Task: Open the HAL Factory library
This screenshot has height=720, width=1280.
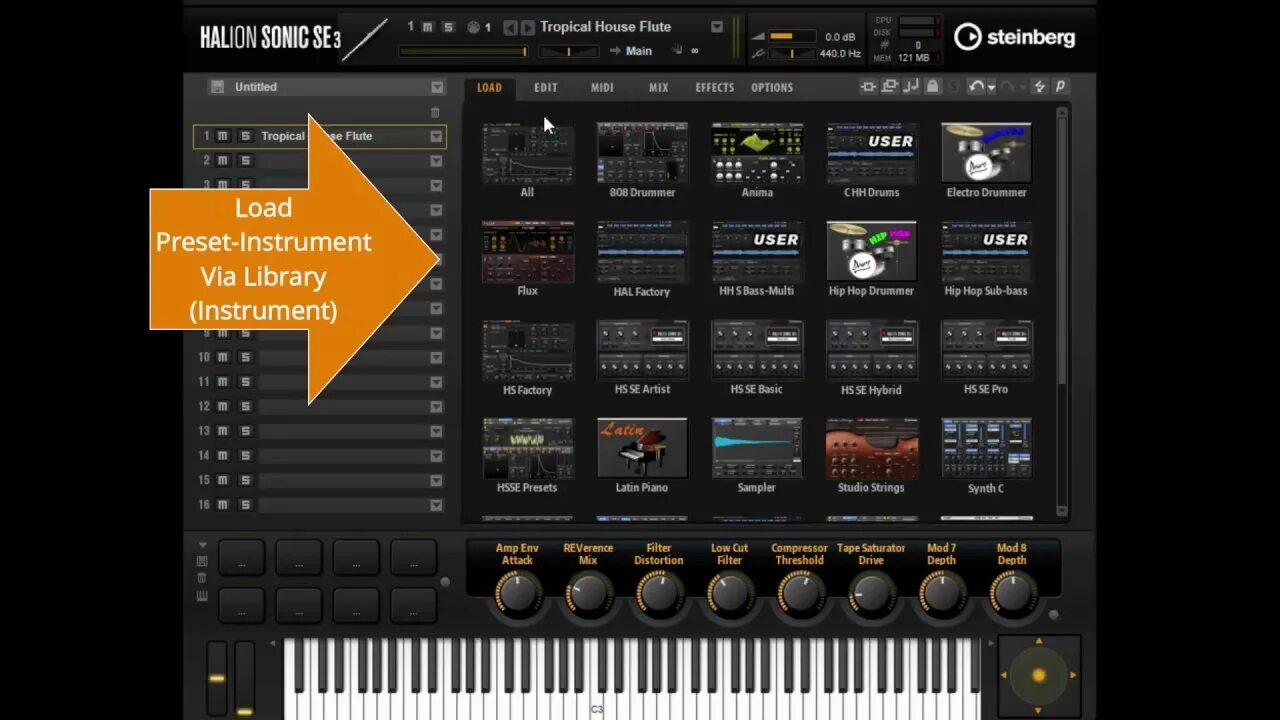Action: pyautogui.click(x=642, y=252)
